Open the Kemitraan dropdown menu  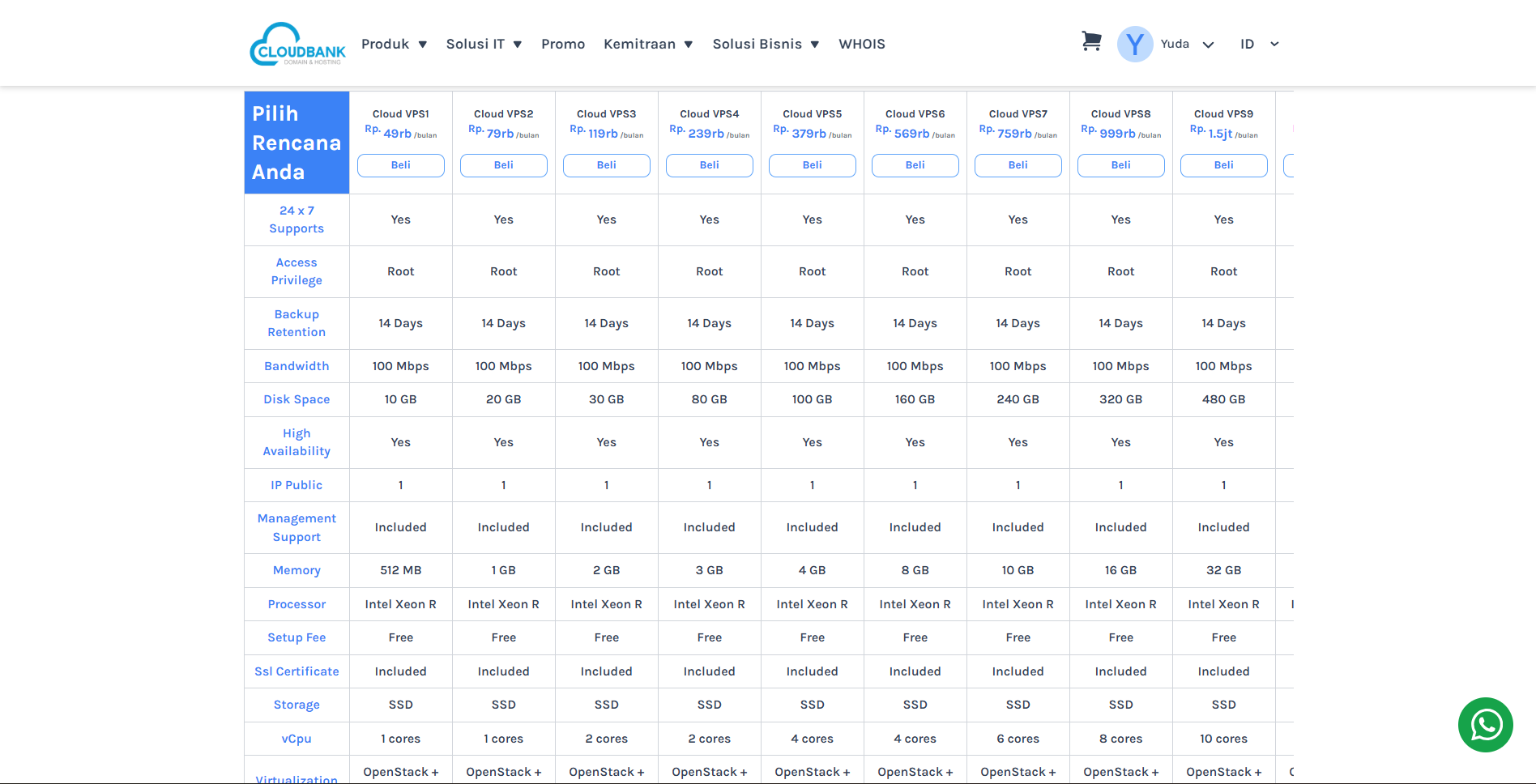[647, 45]
